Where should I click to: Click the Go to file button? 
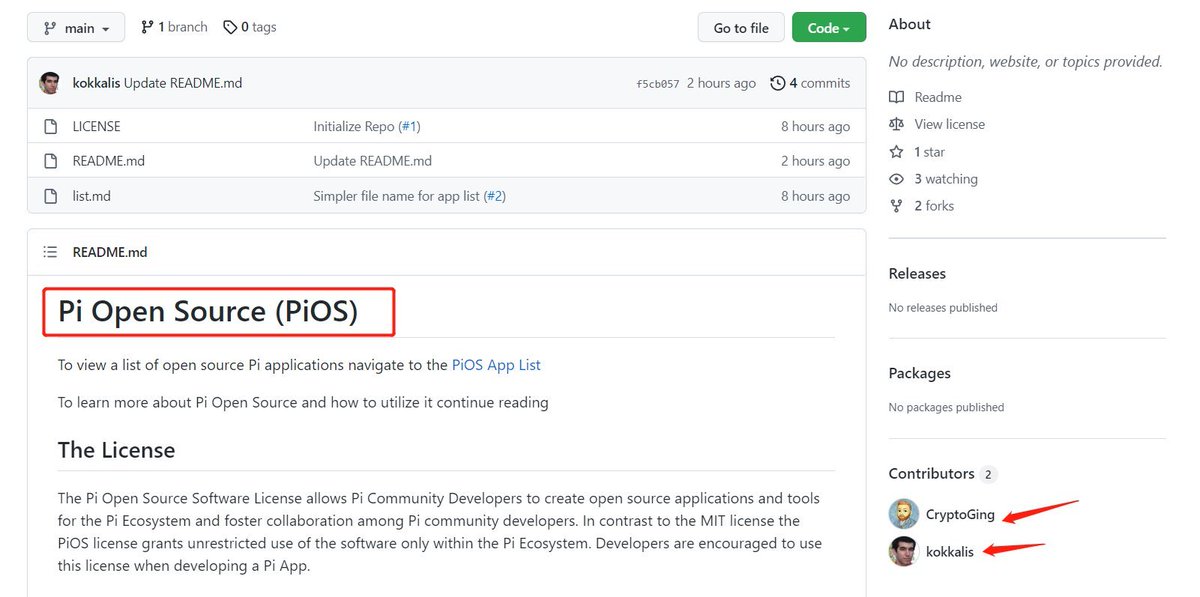tap(741, 28)
